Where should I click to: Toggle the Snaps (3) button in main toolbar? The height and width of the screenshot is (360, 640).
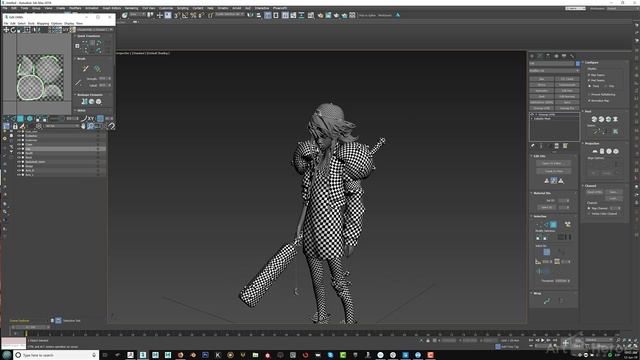tap(176, 16)
